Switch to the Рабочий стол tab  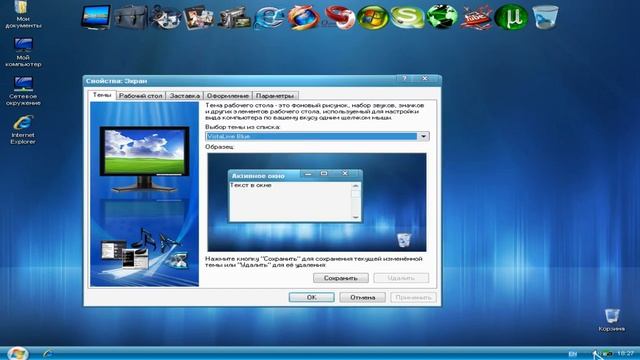(140, 96)
